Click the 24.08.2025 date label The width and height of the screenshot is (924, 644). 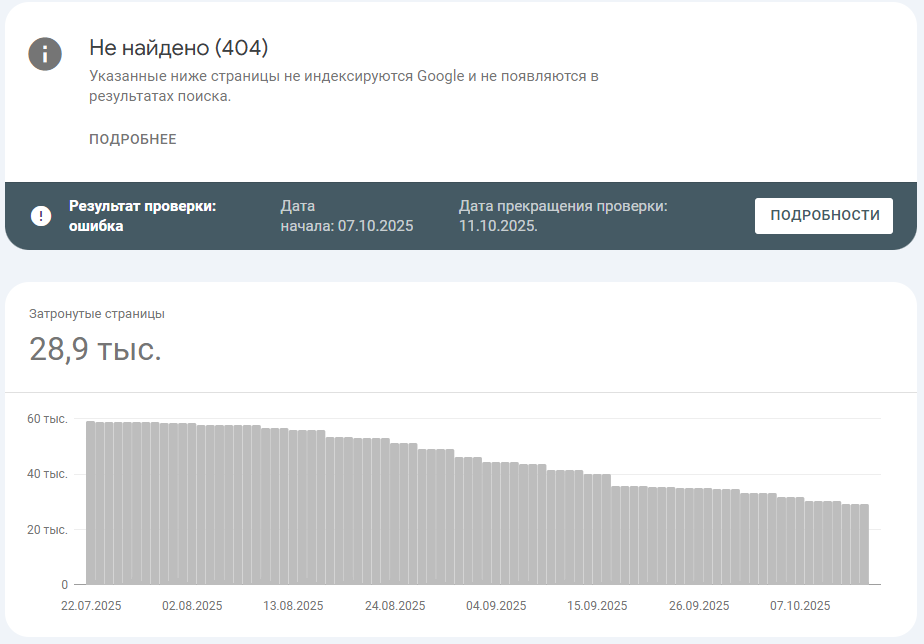point(395,606)
